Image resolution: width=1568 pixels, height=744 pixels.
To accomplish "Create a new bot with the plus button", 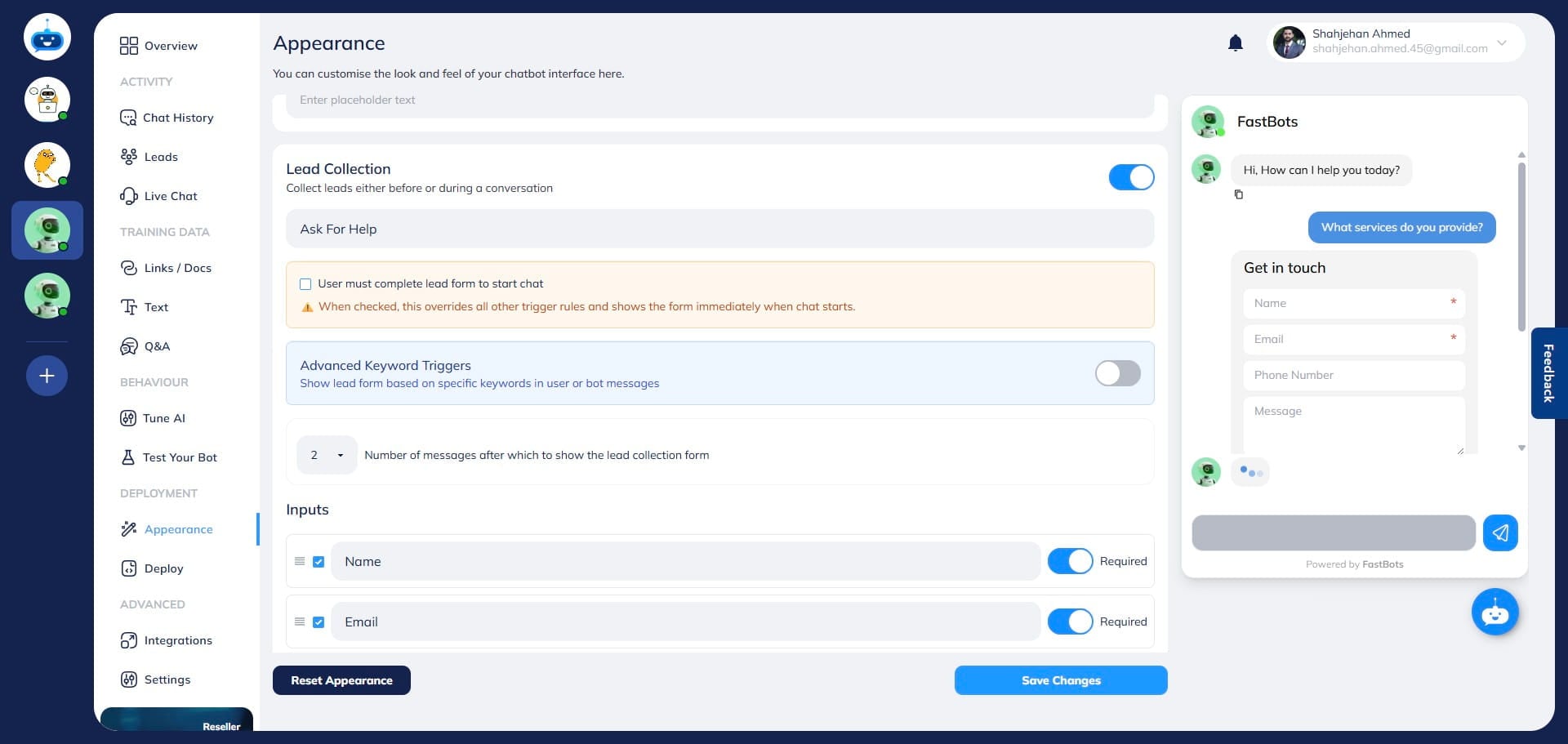I will pyautogui.click(x=47, y=376).
